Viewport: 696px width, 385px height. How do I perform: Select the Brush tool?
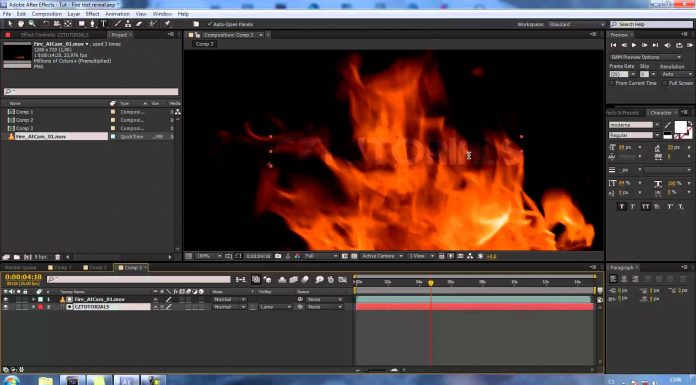(117, 24)
